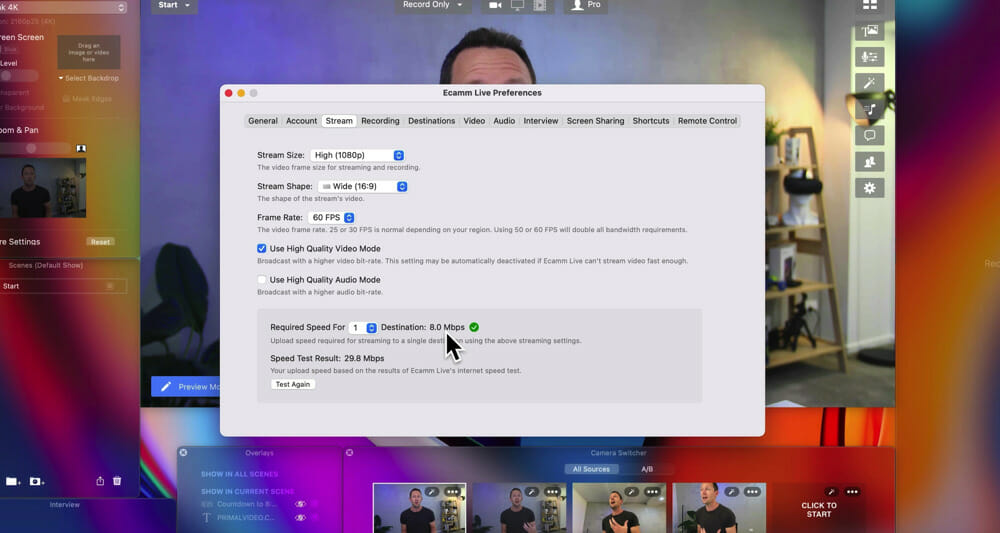Open Record Only mode dropdown
1000x533 pixels.
click(432, 5)
